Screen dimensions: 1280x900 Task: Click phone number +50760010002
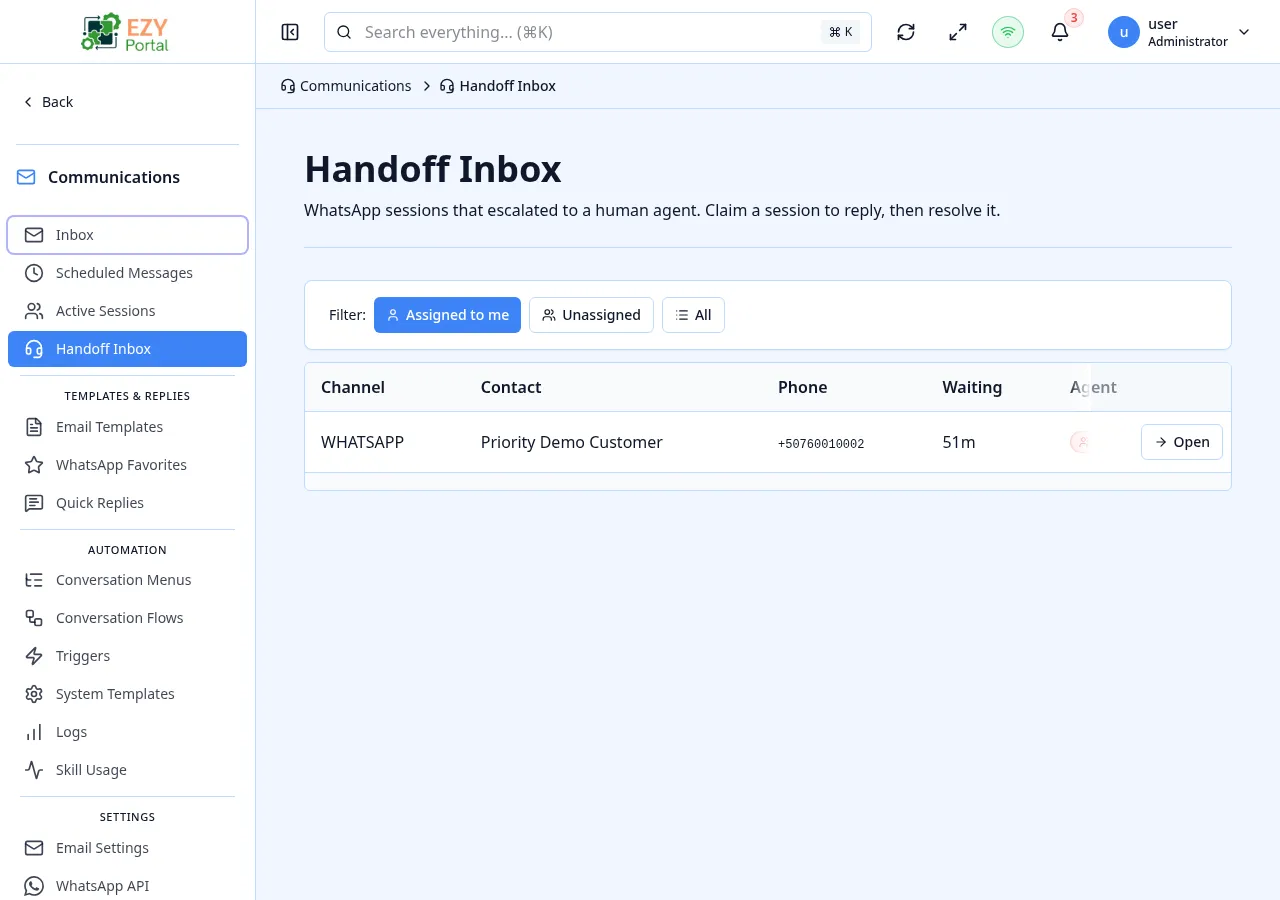(x=821, y=443)
